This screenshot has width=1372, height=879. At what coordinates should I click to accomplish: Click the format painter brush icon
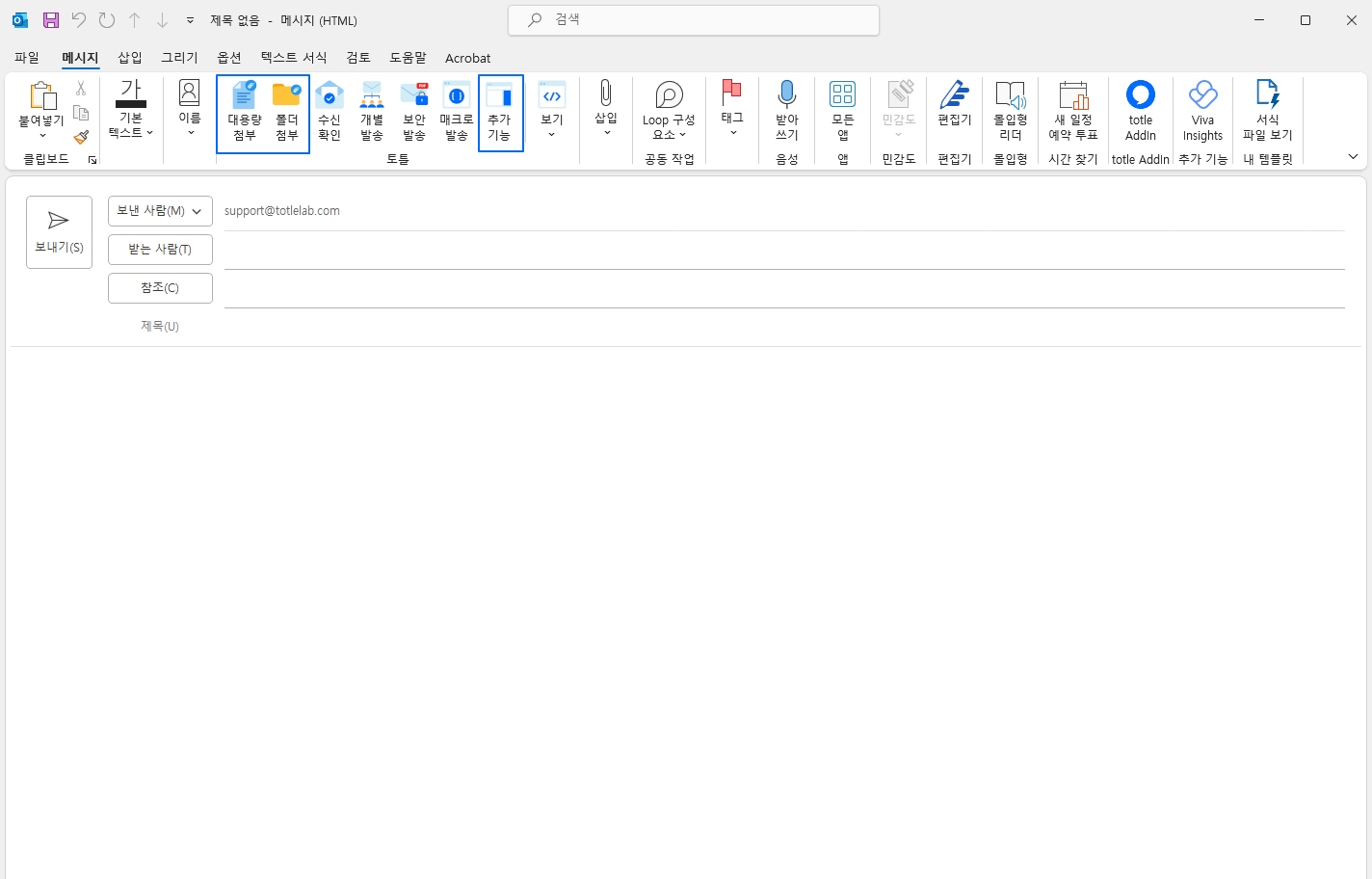point(81,138)
